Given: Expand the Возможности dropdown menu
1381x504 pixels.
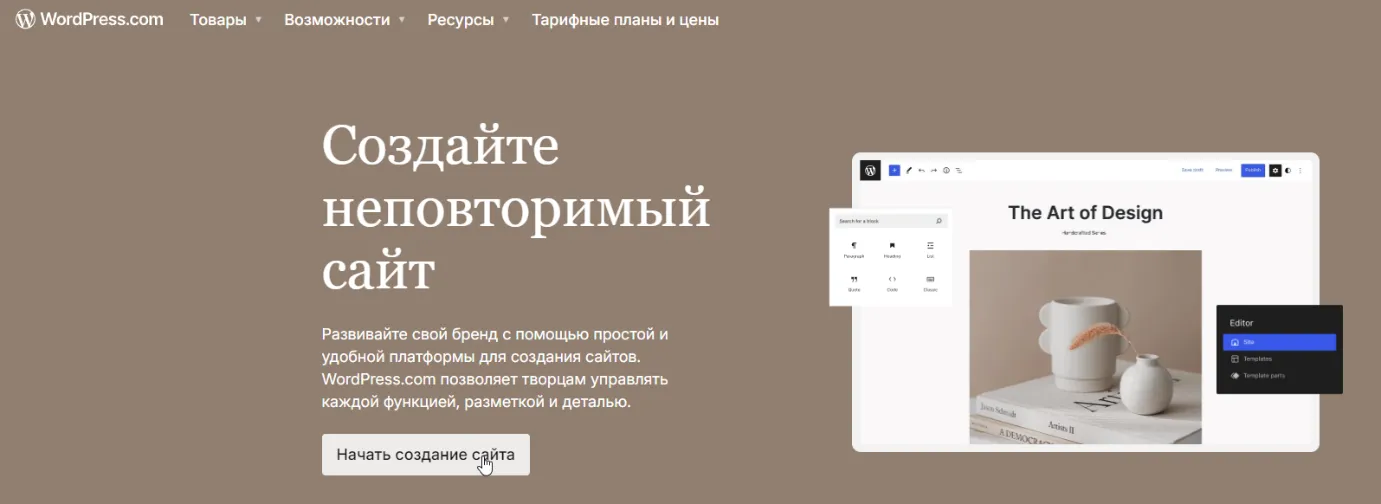Looking at the screenshot, I should (x=344, y=20).
